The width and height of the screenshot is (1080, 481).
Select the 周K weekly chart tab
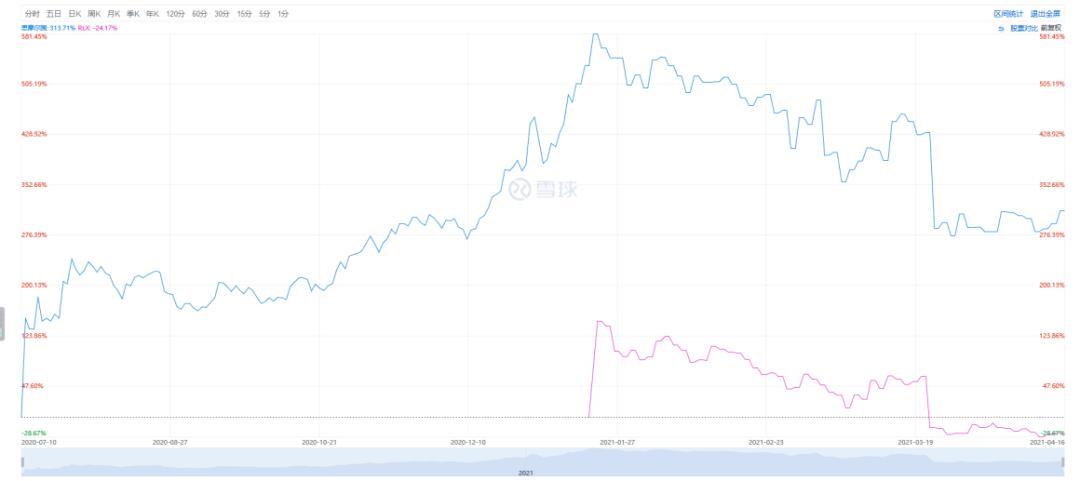[x=94, y=14]
